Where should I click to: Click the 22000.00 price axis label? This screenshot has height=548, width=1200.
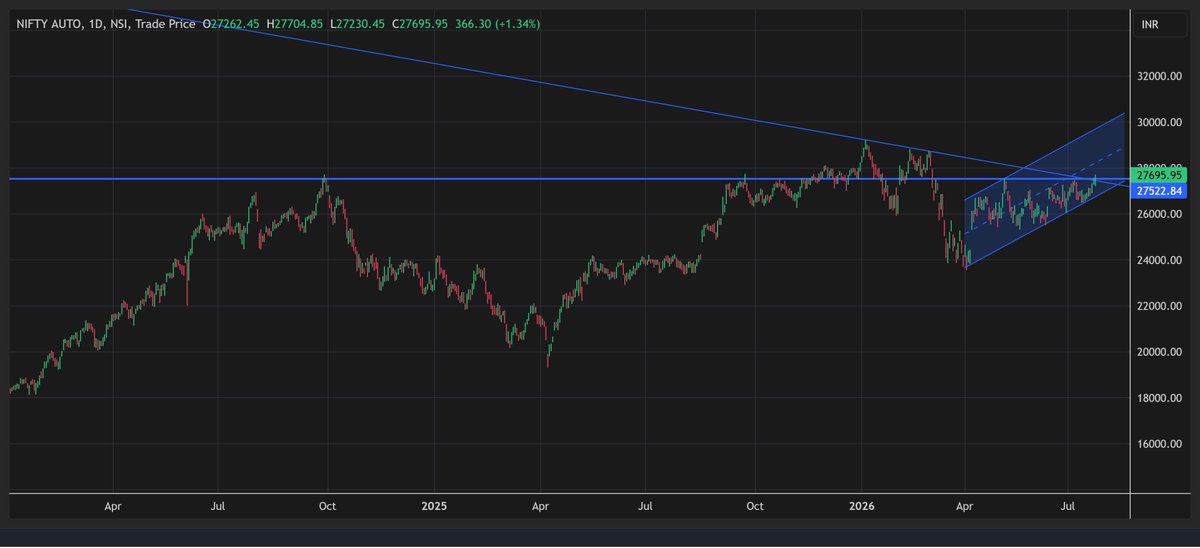[1161, 307]
